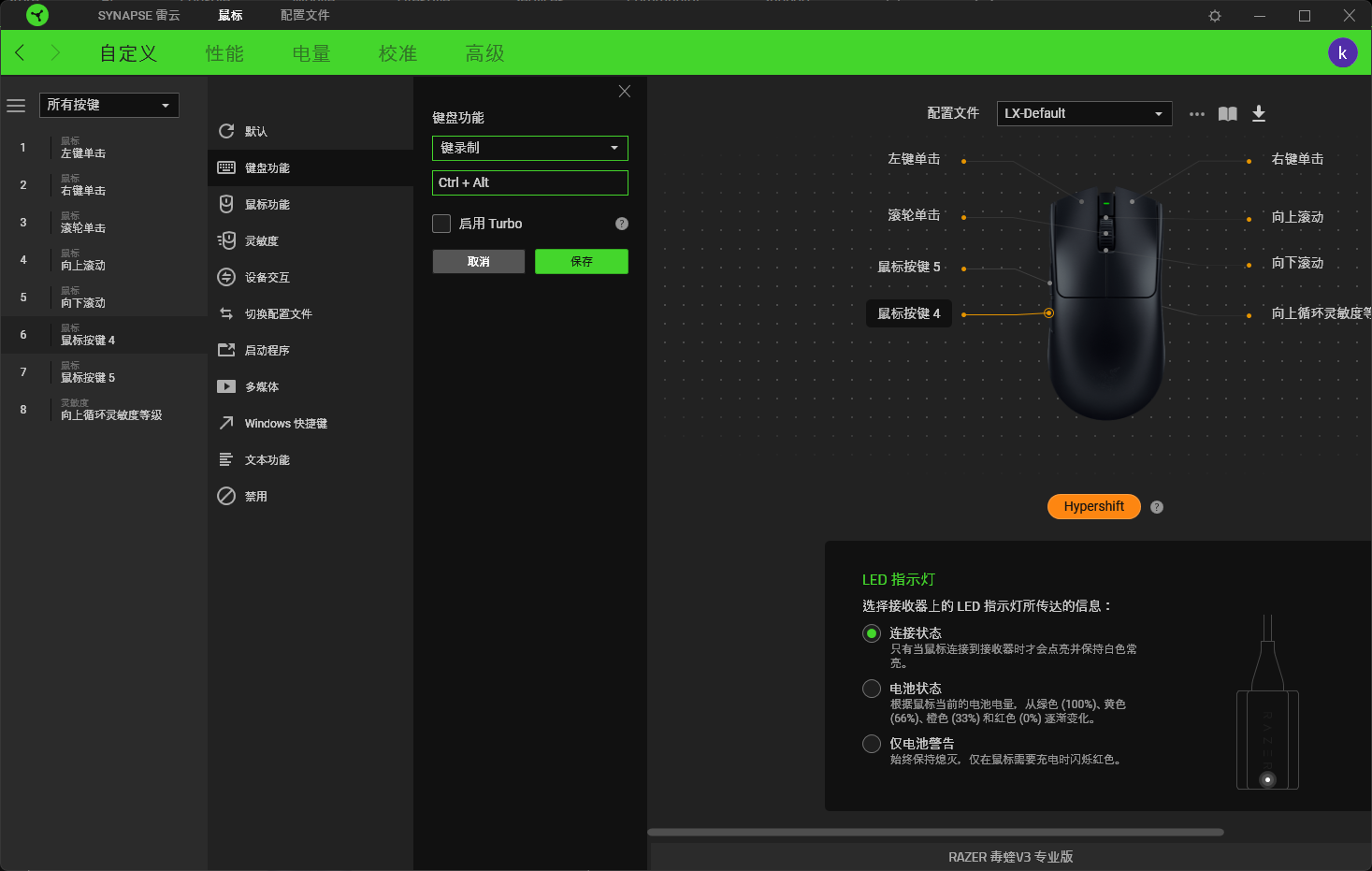Viewport: 1372px width, 871px height.
Task: Select the 鼠标功能 mouse icon
Action: [226, 204]
